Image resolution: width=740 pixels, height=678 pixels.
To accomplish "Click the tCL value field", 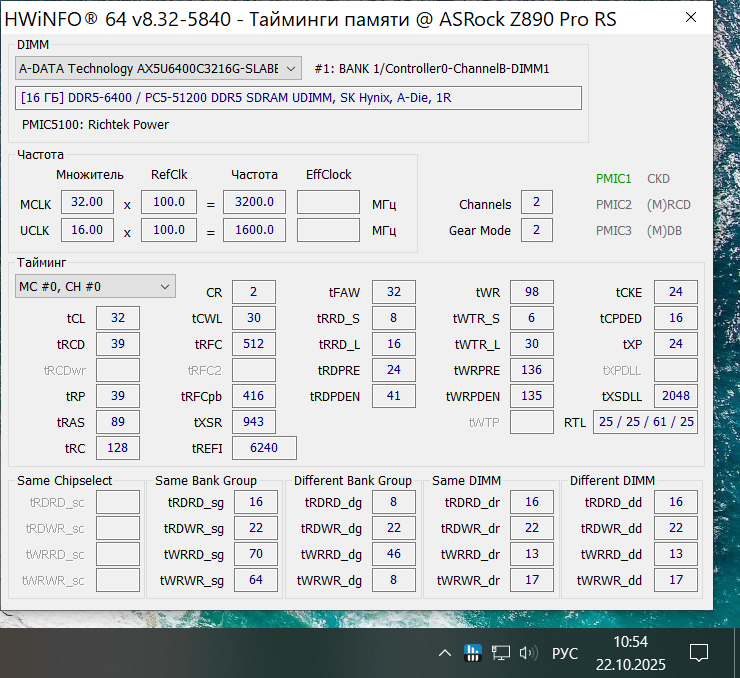I will (118, 318).
